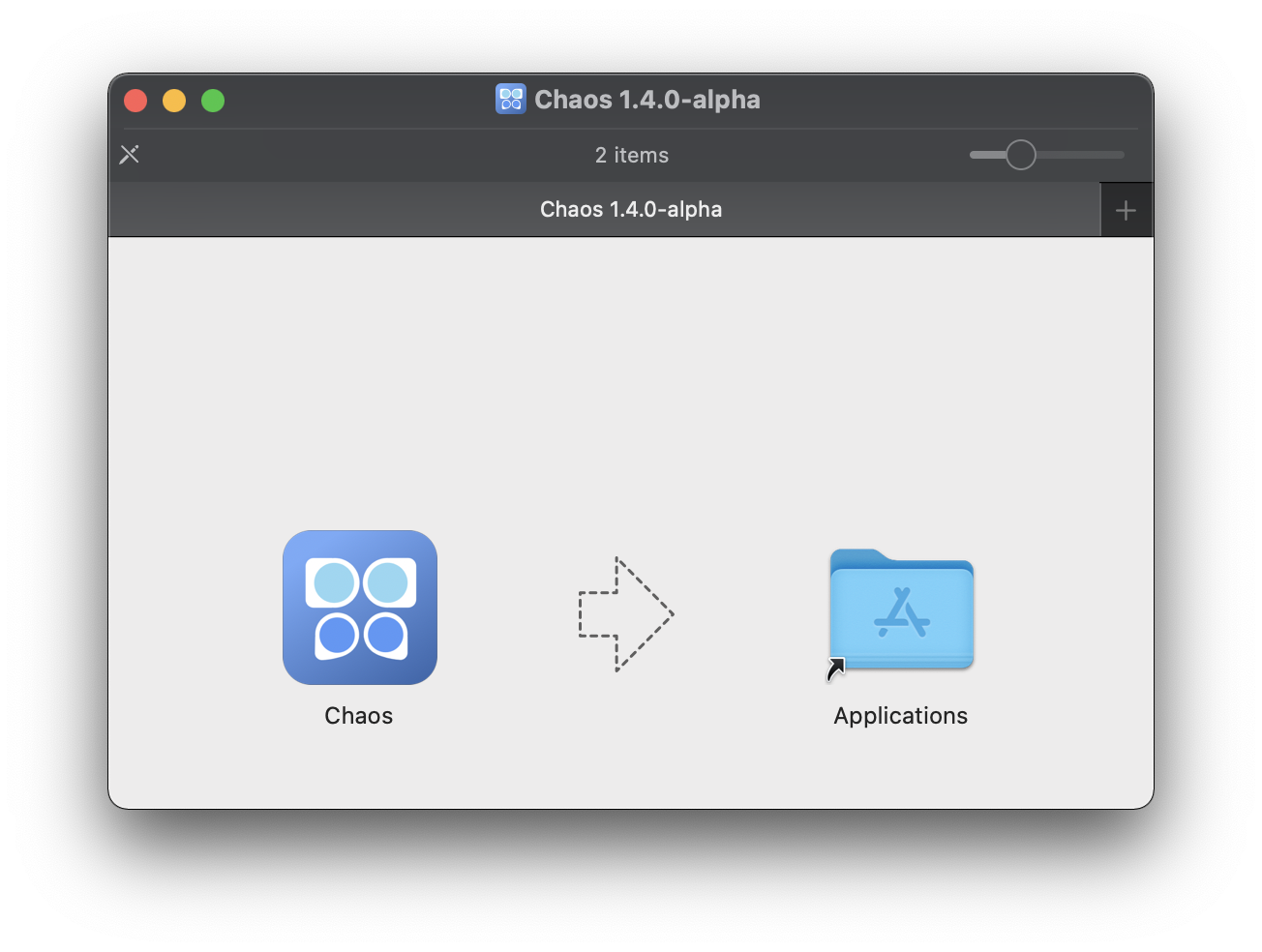Image resolution: width=1262 pixels, height=952 pixels.
Task: Click the Chaos proxy icon in the title bar
Action: coord(510,100)
